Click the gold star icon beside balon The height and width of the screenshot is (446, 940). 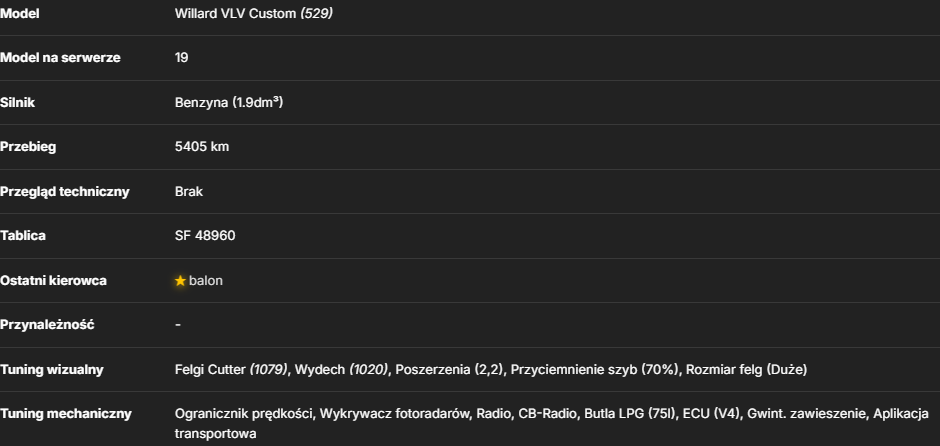pos(180,281)
